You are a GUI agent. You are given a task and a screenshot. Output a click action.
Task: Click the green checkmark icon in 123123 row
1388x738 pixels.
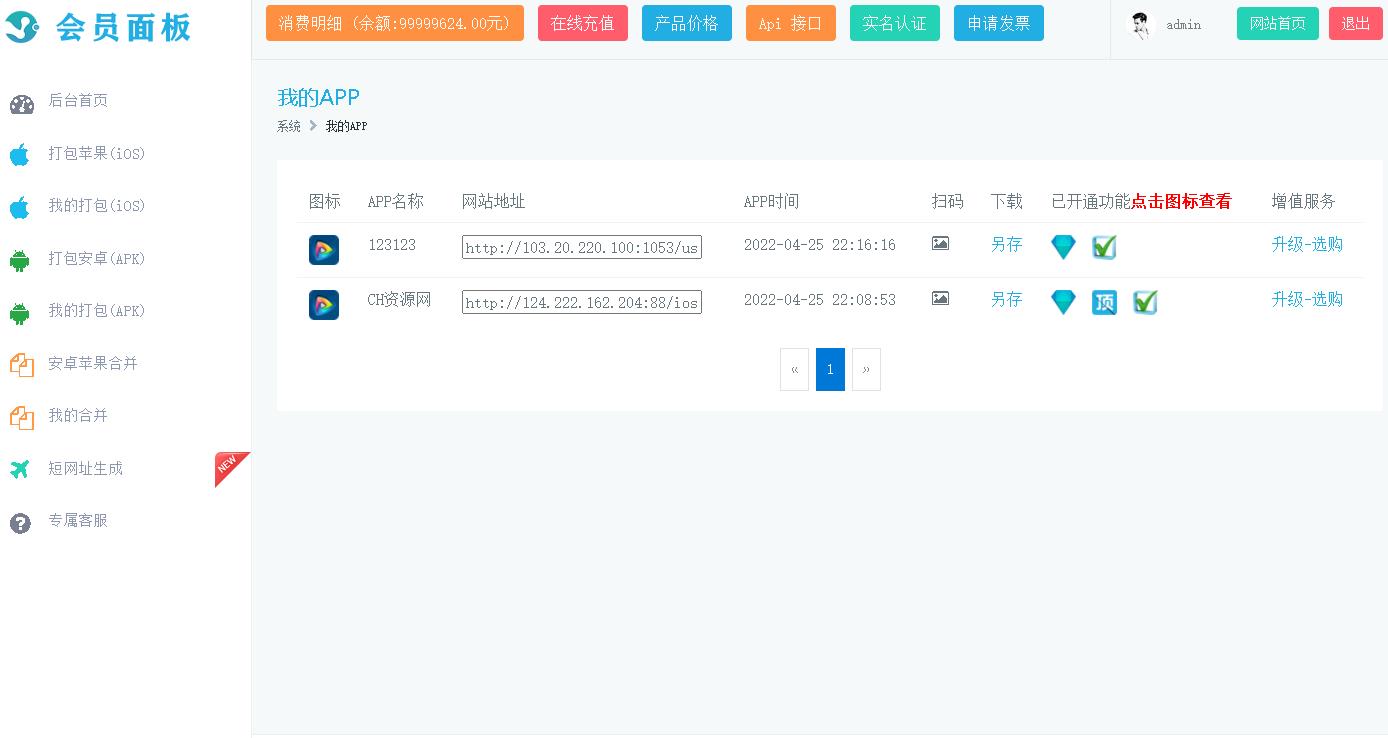click(1104, 247)
